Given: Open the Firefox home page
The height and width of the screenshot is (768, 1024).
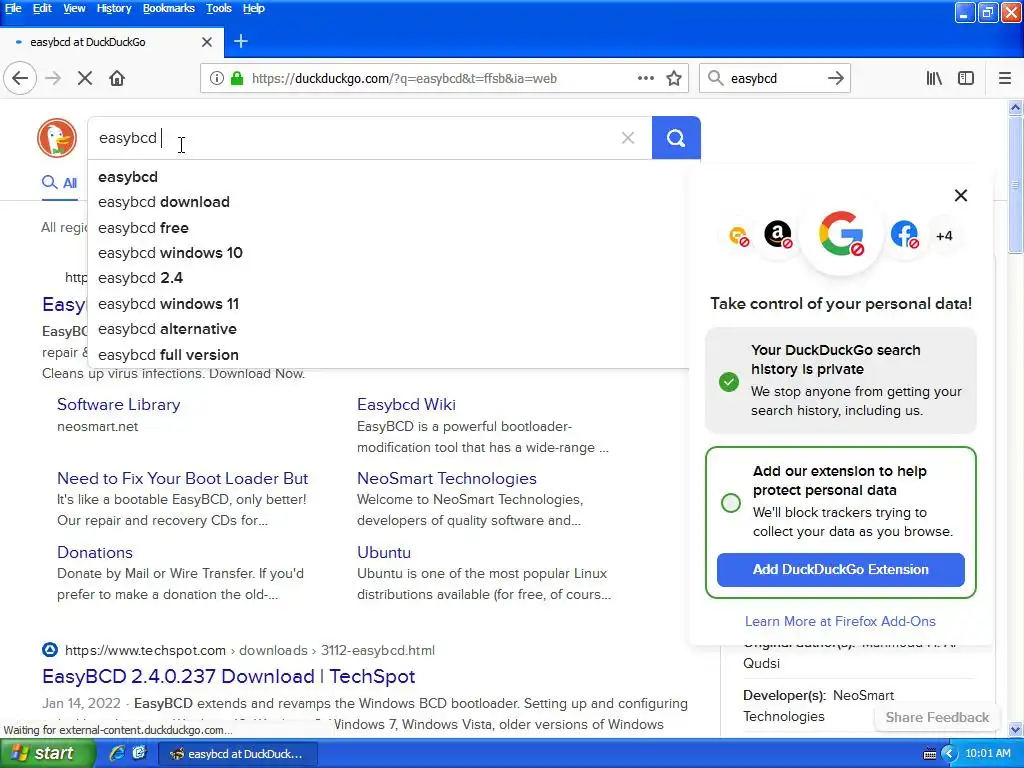Looking at the screenshot, I should click(x=117, y=78).
